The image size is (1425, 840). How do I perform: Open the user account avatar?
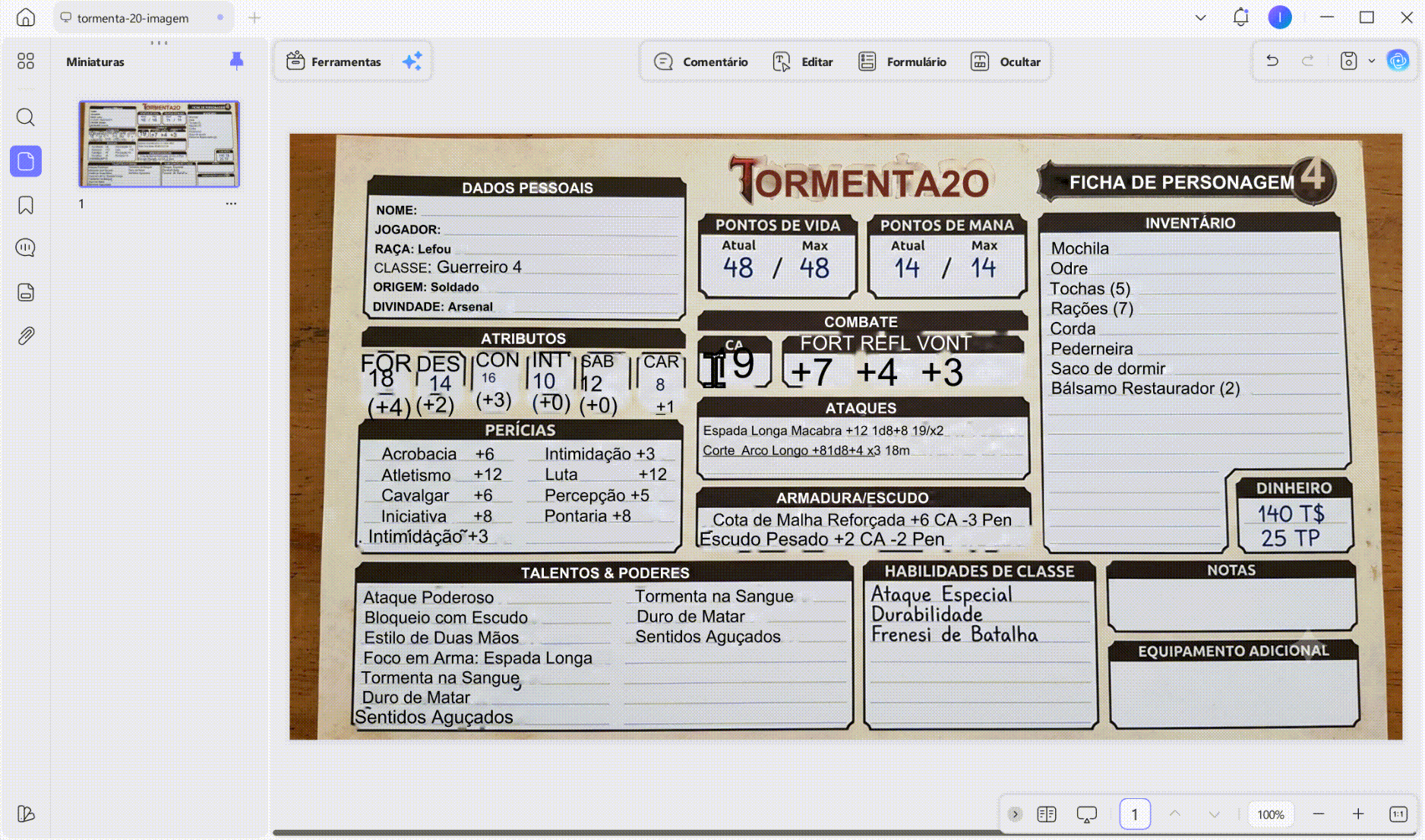(1281, 17)
